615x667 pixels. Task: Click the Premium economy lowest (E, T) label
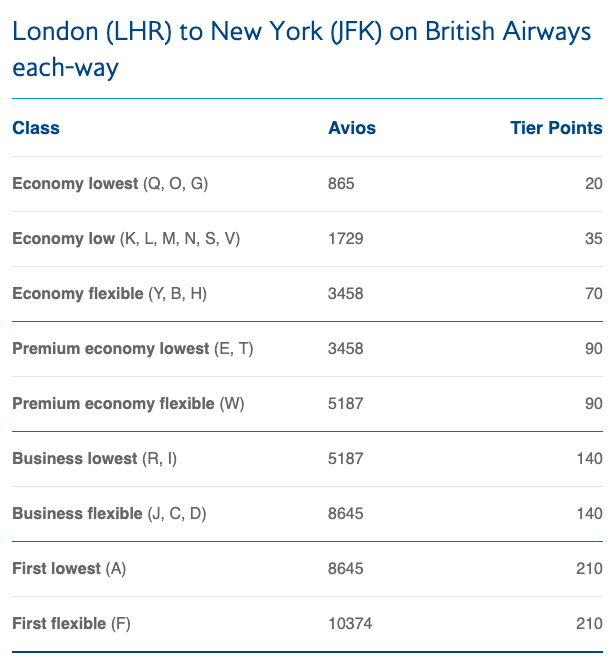[130, 349]
